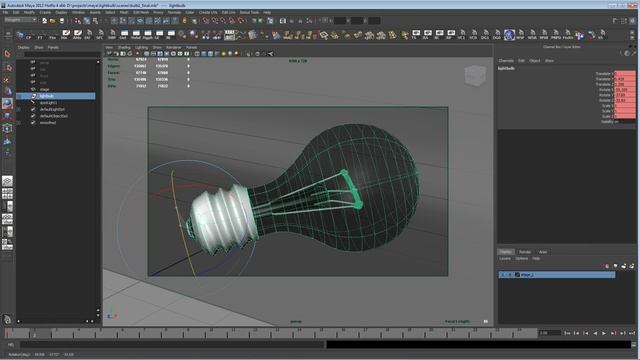Select the Select tool in toolbox

(7, 54)
